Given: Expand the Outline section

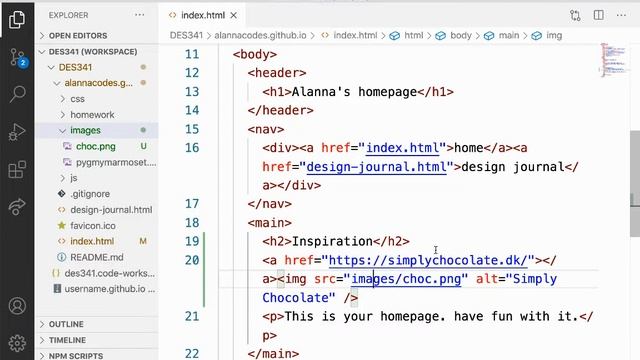Looking at the screenshot, I should 97,324.
